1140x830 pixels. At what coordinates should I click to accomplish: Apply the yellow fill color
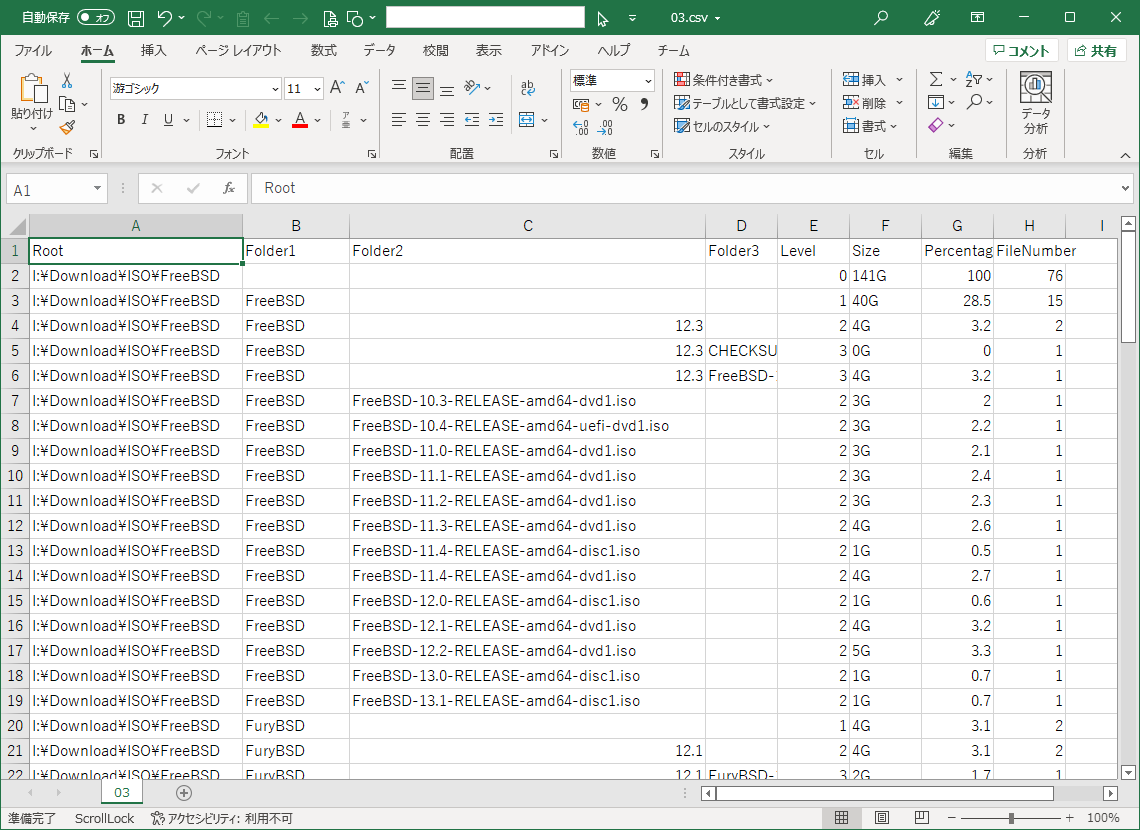pos(261,120)
